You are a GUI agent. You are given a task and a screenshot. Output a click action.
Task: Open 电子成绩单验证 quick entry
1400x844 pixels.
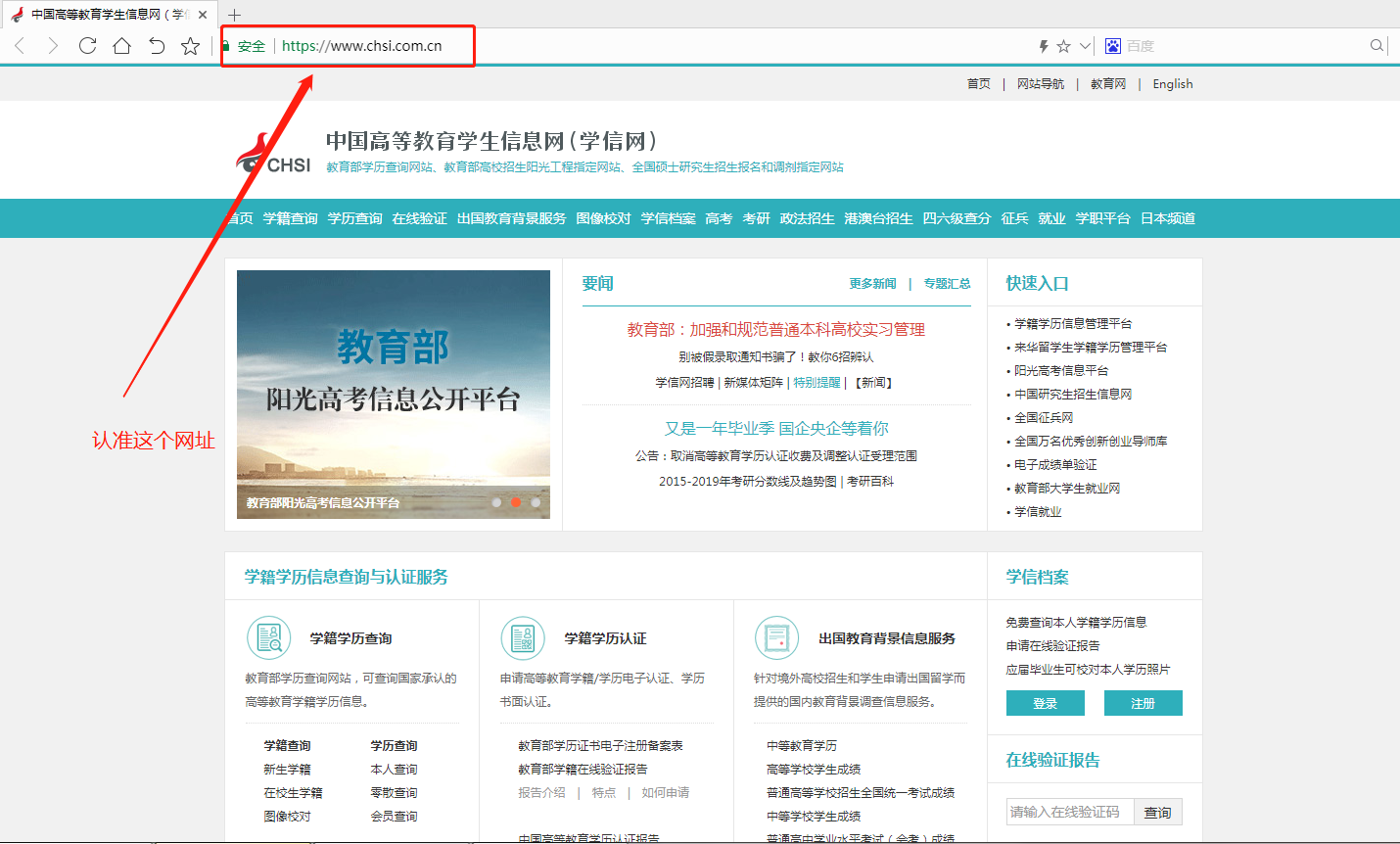[1055, 465]
